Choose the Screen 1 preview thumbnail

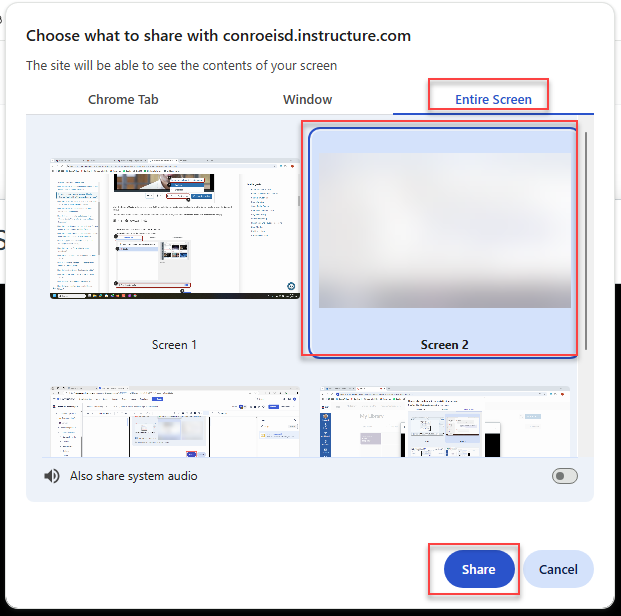174,228
